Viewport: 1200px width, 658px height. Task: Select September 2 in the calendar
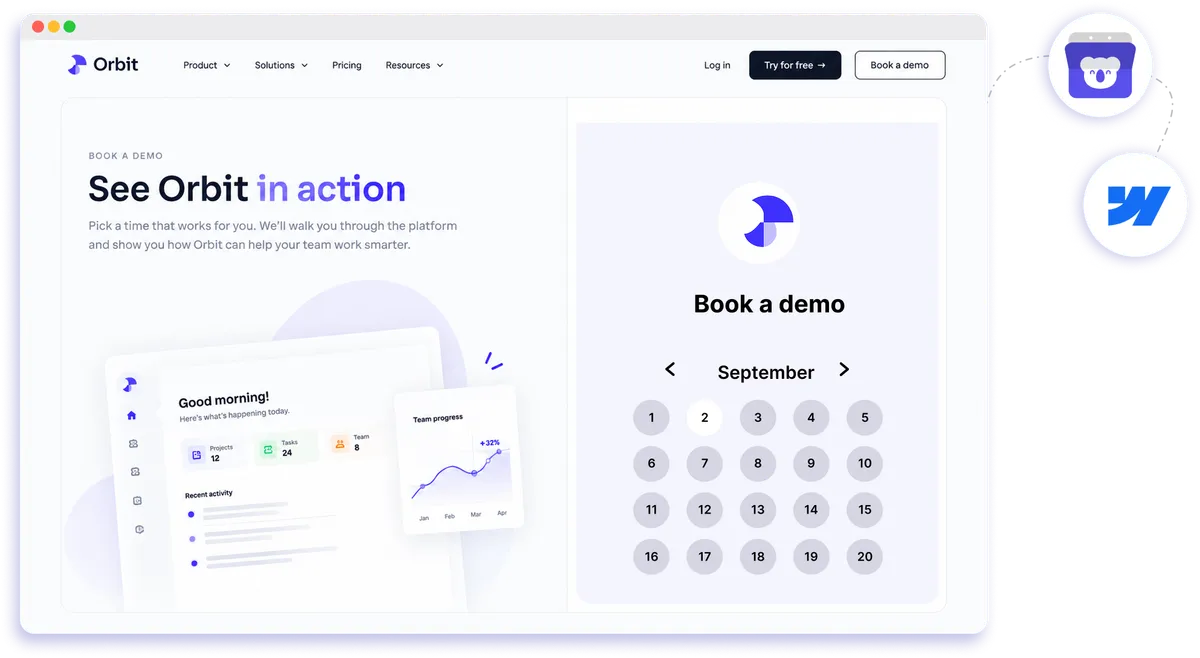click(x=705, y=418)
